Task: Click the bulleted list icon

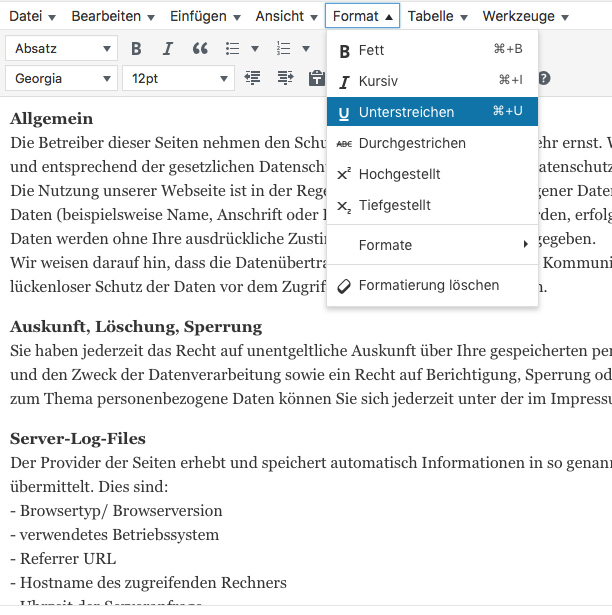Action: coord(233,49)
